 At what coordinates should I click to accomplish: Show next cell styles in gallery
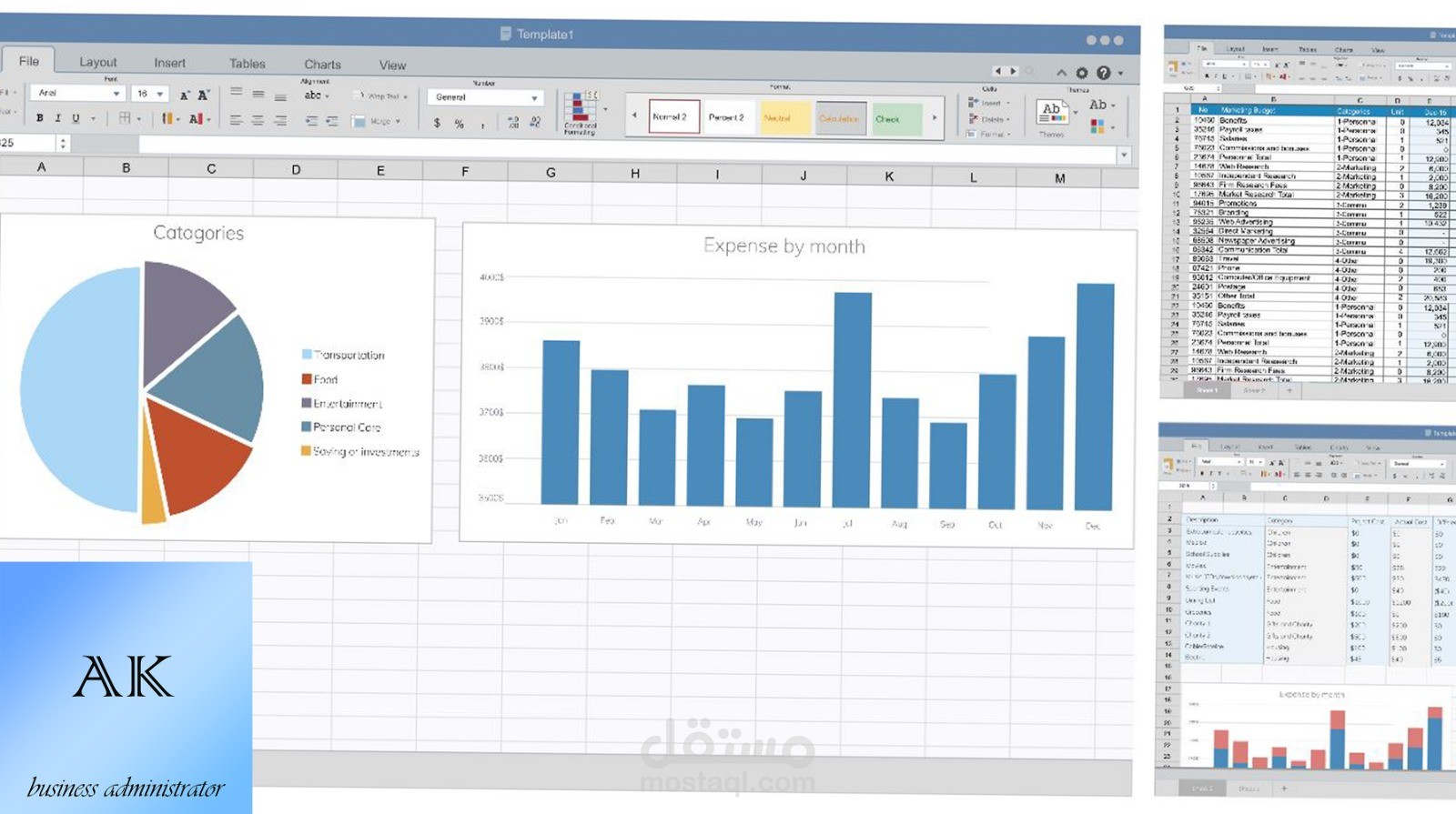click(935, 117)
